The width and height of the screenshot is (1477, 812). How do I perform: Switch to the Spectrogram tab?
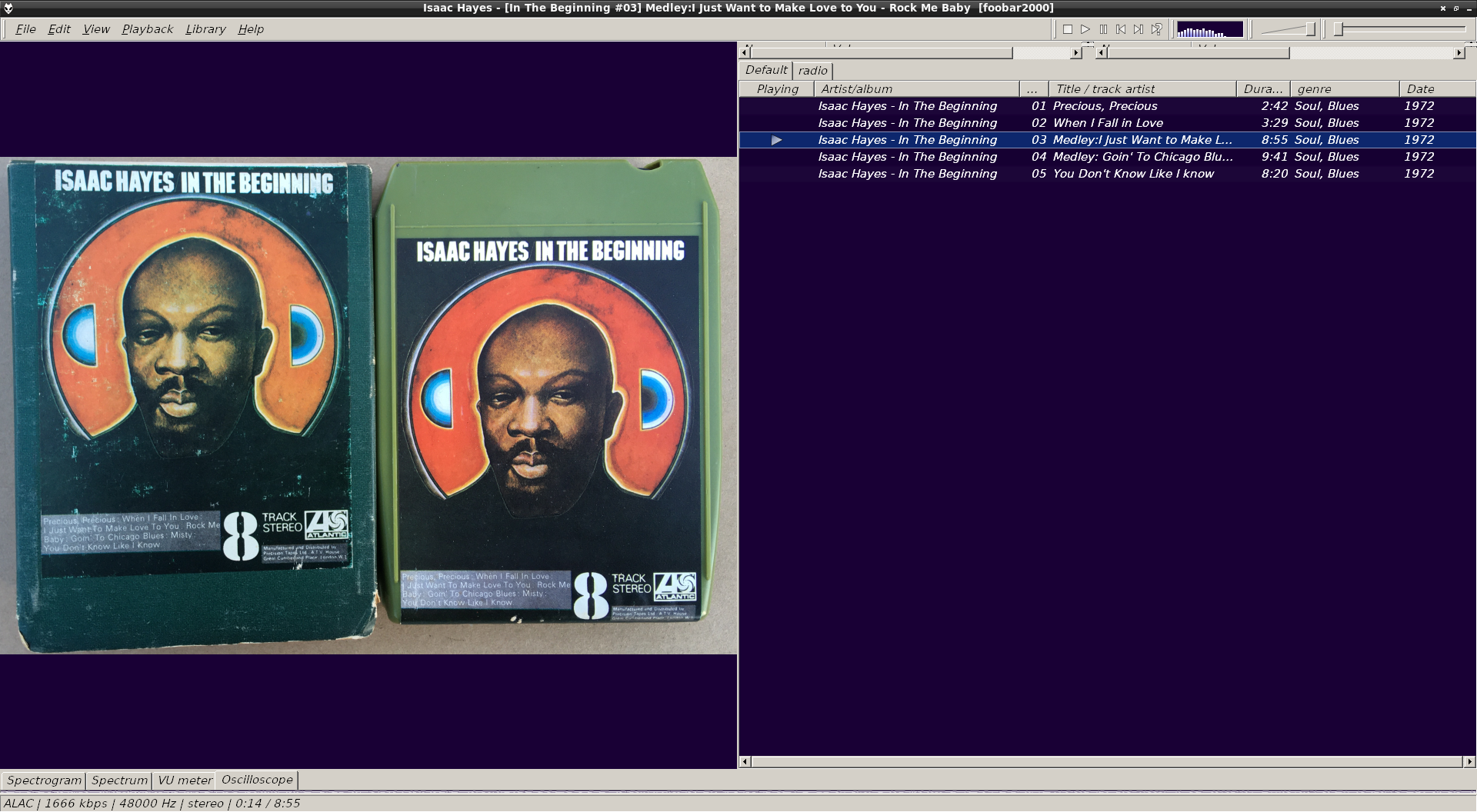44,780
